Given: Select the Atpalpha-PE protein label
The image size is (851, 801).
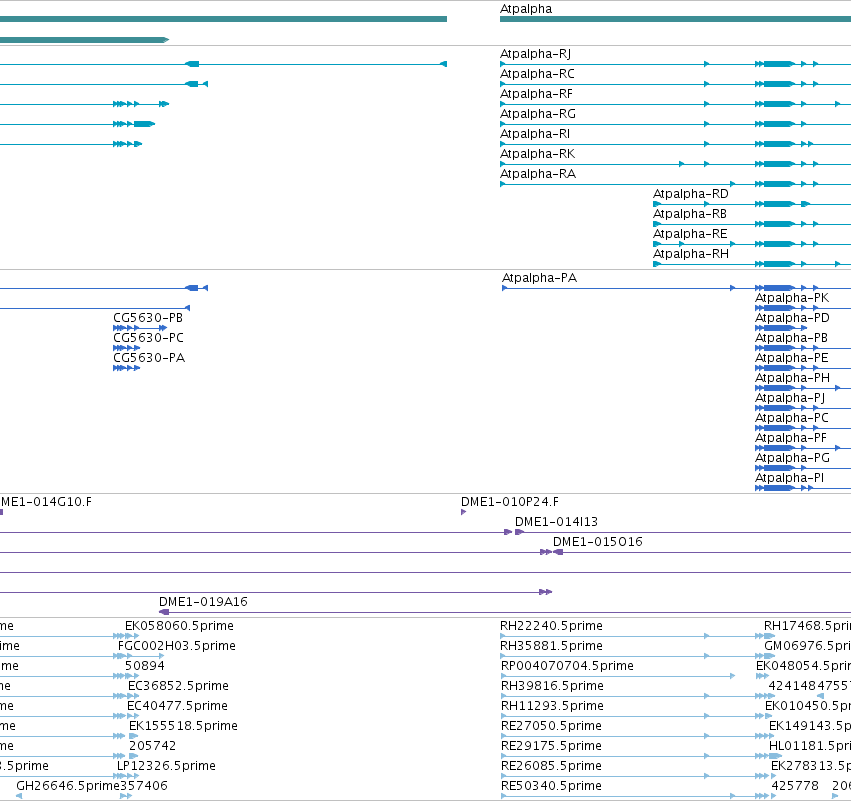Looking at the screenshot, I should click(x=791, y=359).
